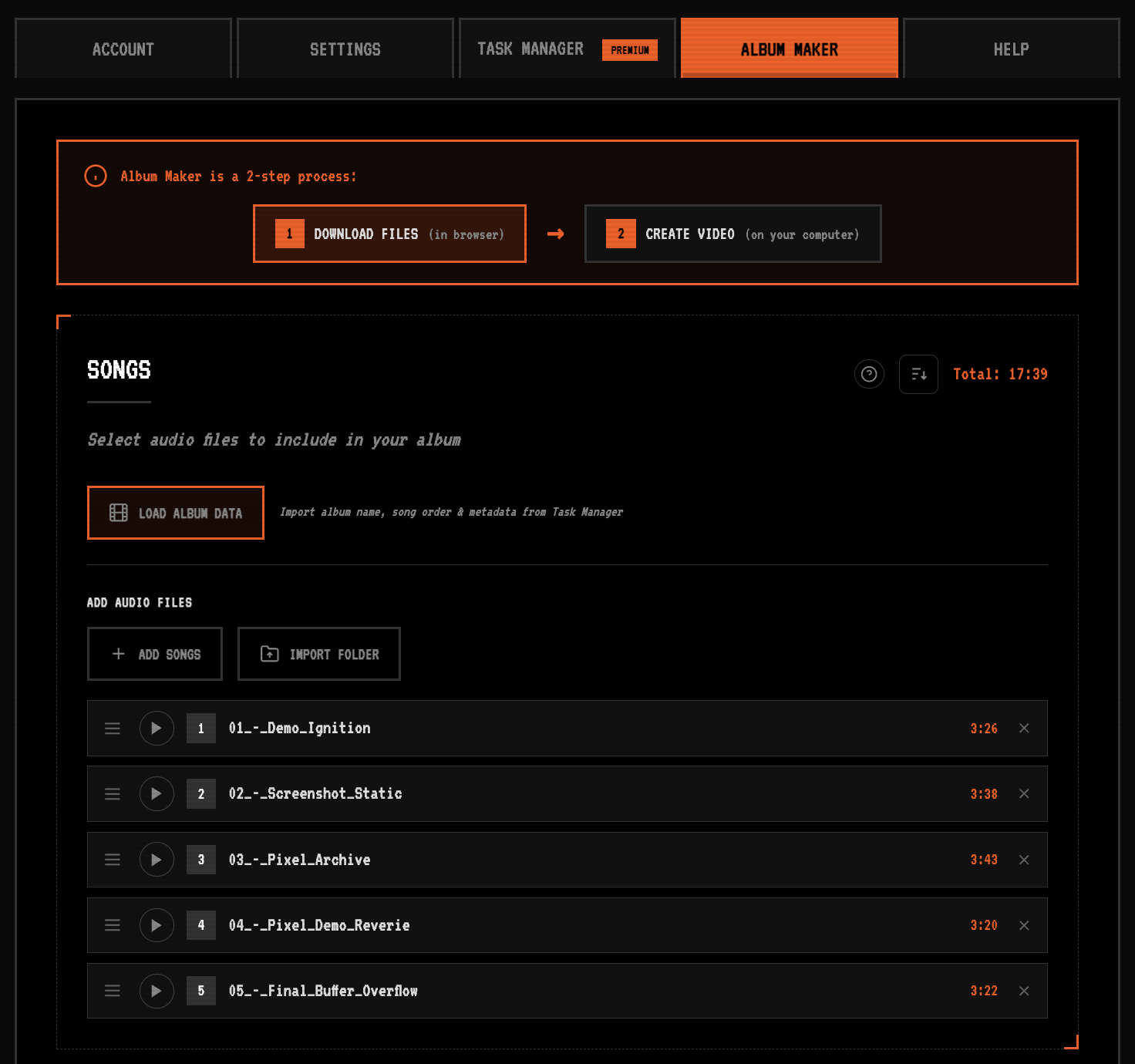The image size is (1135, 1064).
Task: Open the Help tab
Action: 1011,49
